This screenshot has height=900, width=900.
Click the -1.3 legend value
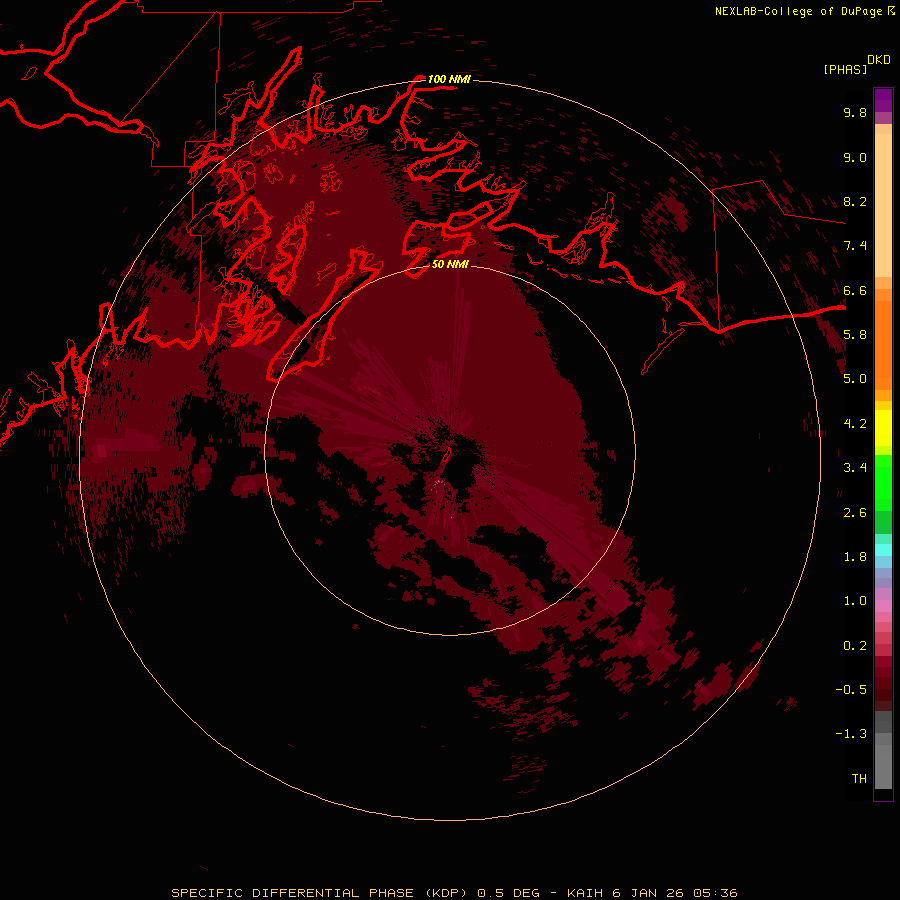click(851, 734)
